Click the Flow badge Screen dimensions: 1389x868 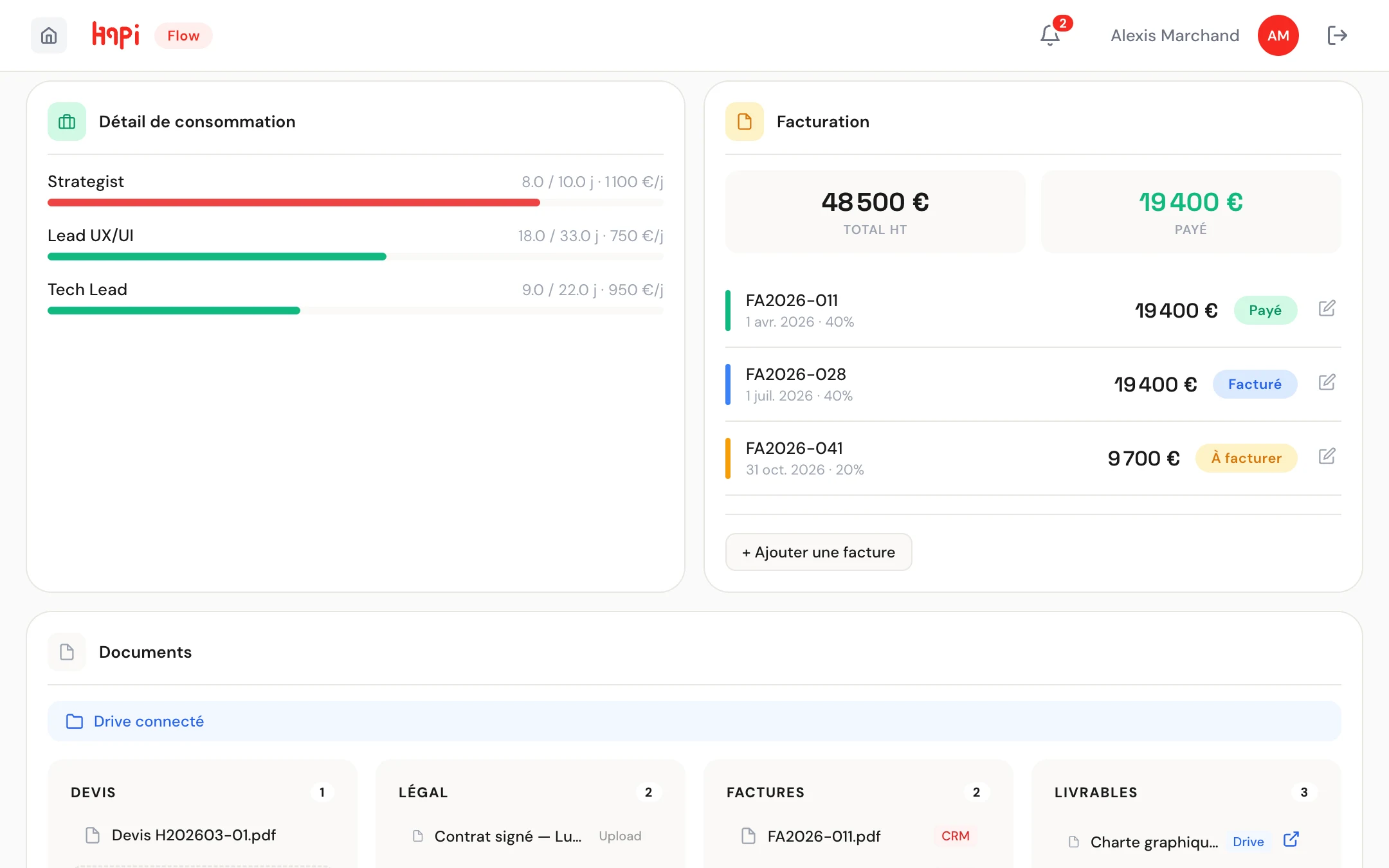183,35
